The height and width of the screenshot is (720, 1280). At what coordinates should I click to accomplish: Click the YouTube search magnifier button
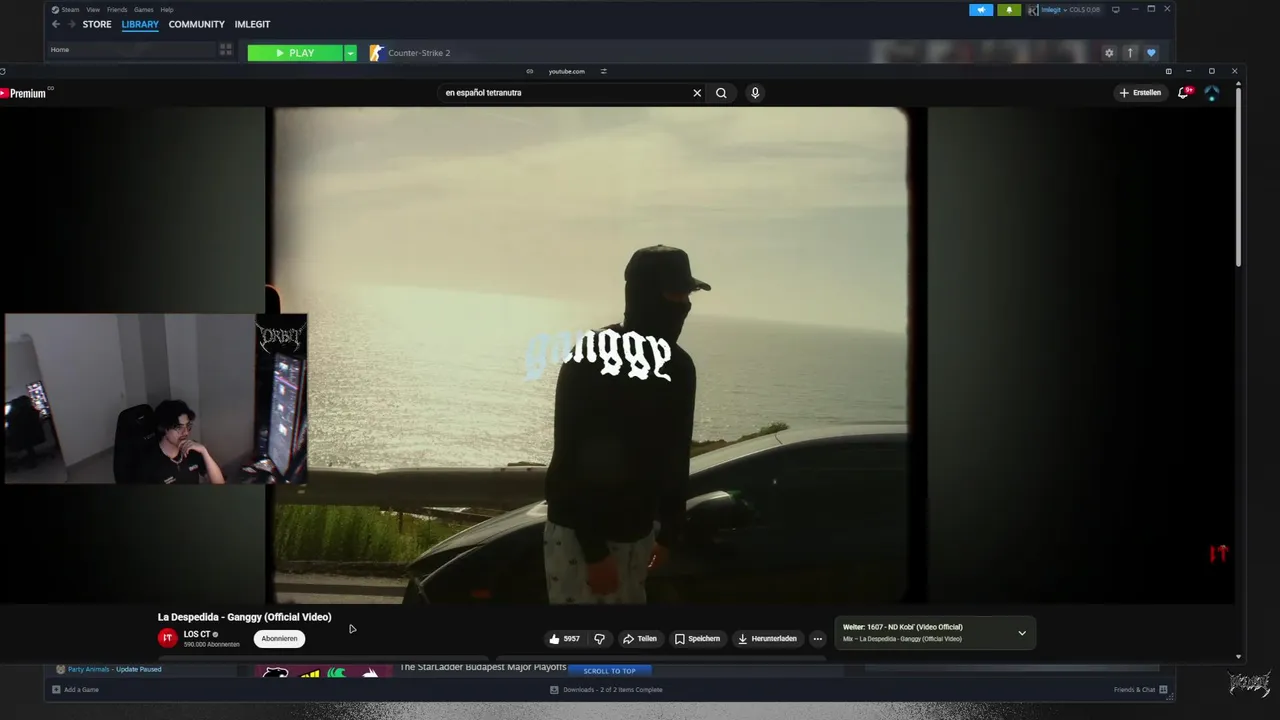pos(721,93)
